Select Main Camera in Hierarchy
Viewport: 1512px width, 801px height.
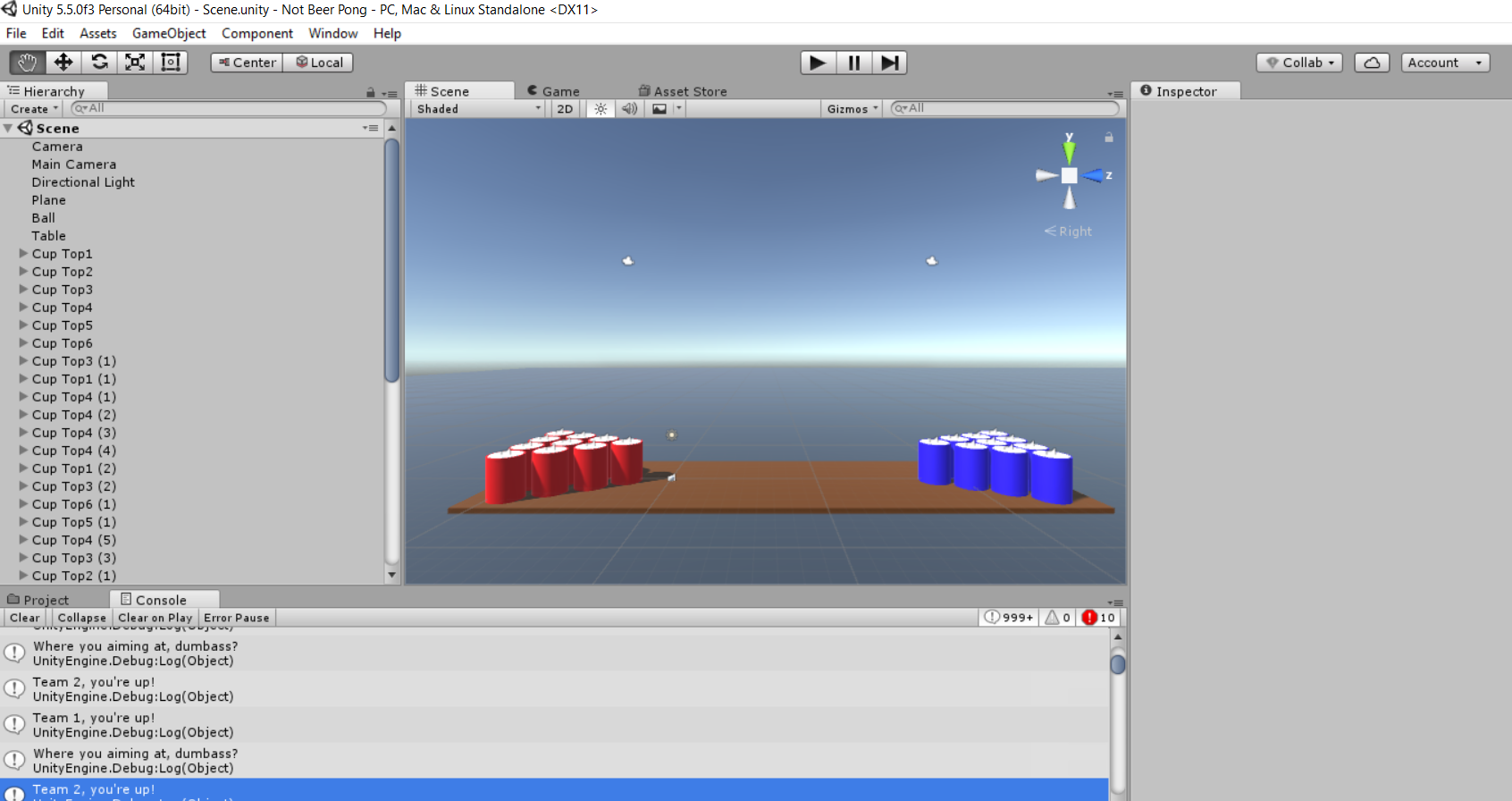pyautogui.click(x=74, y=164)
